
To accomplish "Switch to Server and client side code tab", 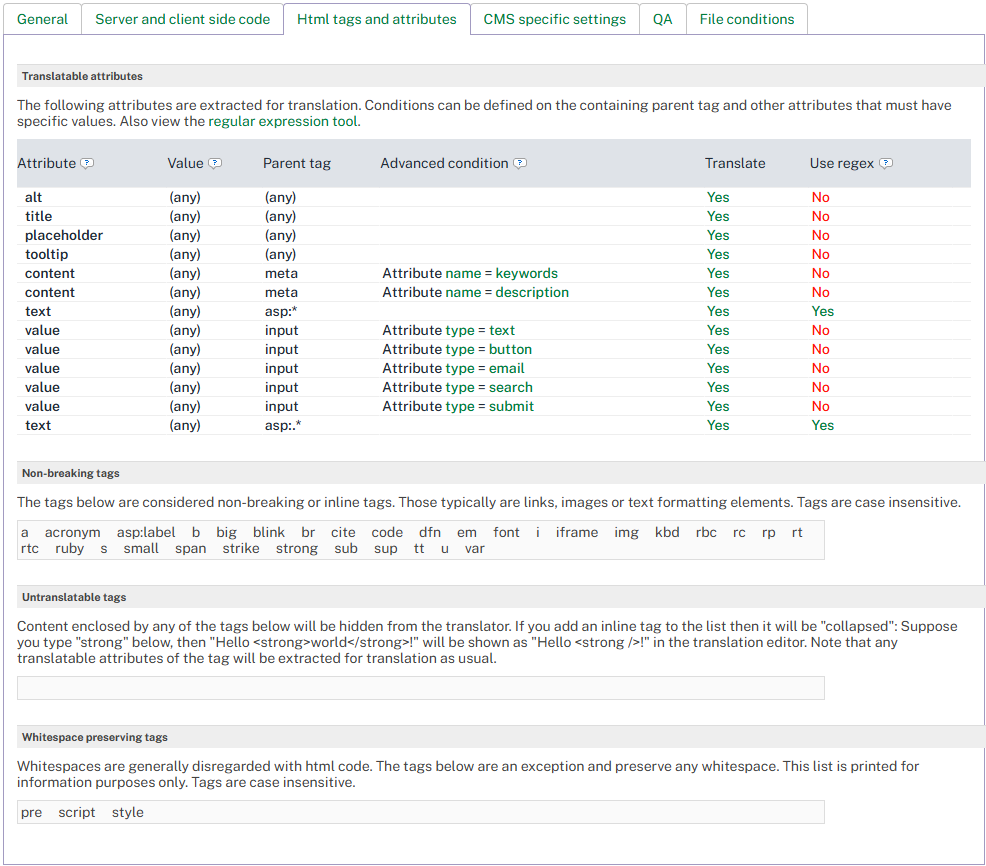I will pos(182,19).
